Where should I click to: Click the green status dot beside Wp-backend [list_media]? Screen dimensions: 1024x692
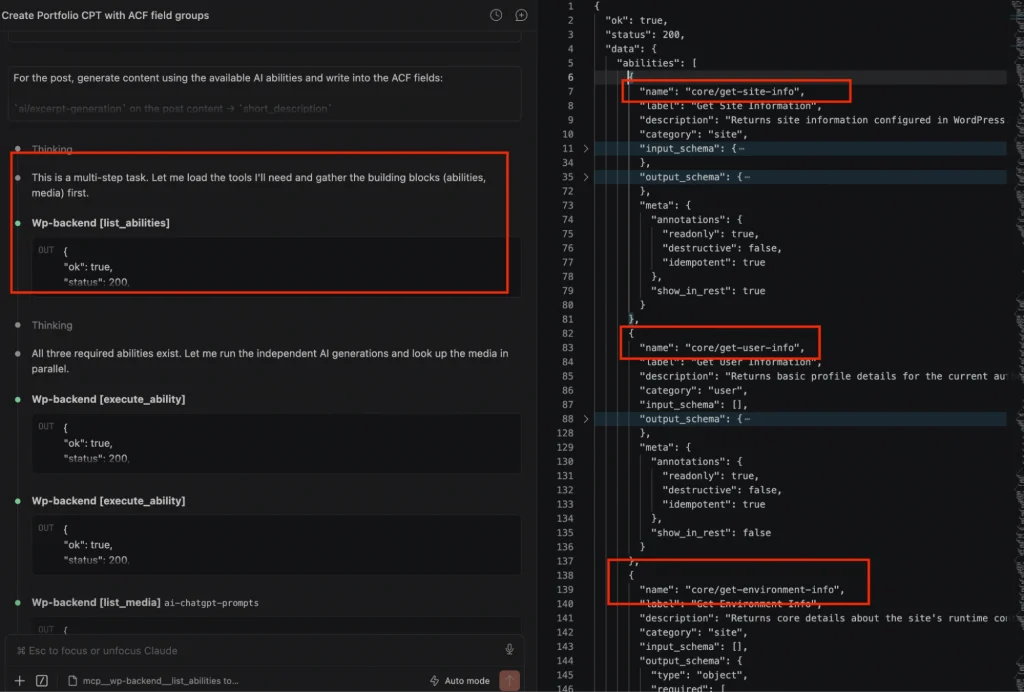point(18,603)
